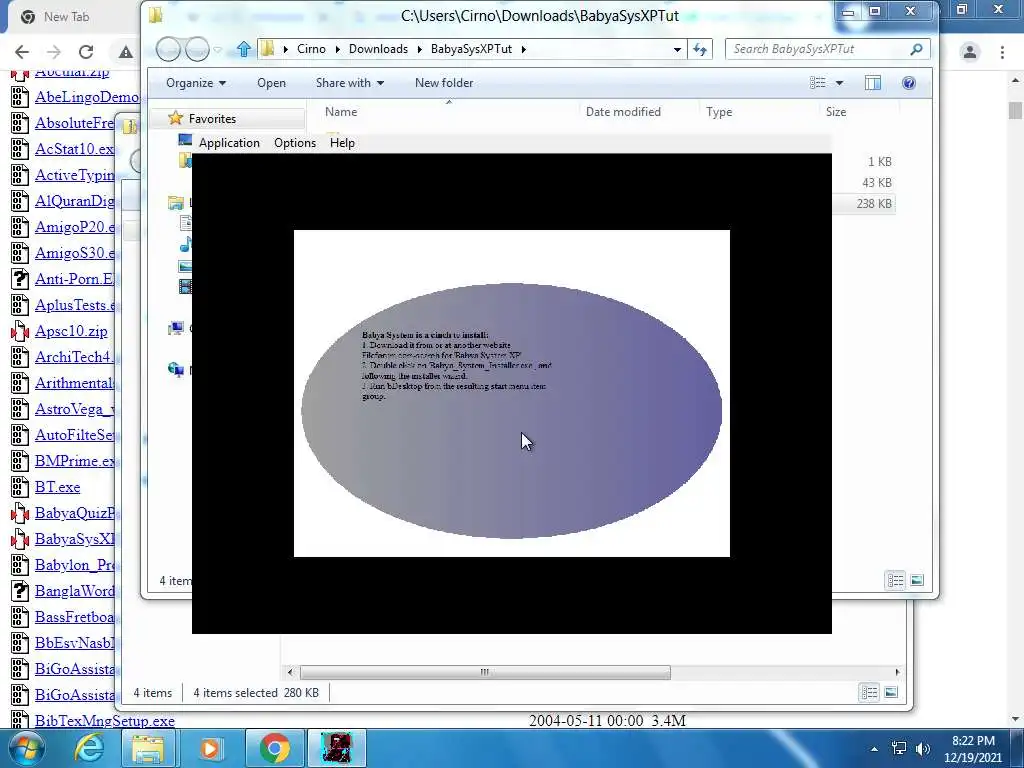Open Chrome's three-dot menu

[x=1002, y=52]
